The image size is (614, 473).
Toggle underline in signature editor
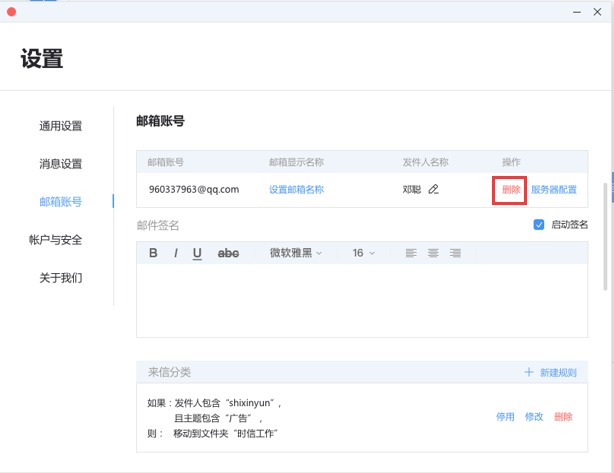tap(197, 253)
